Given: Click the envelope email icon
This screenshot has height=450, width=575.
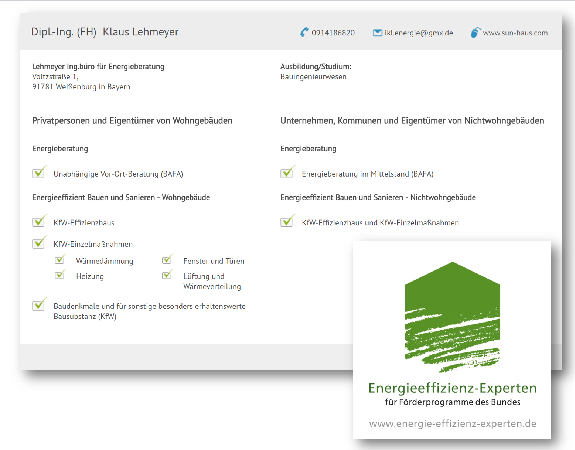Looking at the screenshot, I should click(377, 33).
